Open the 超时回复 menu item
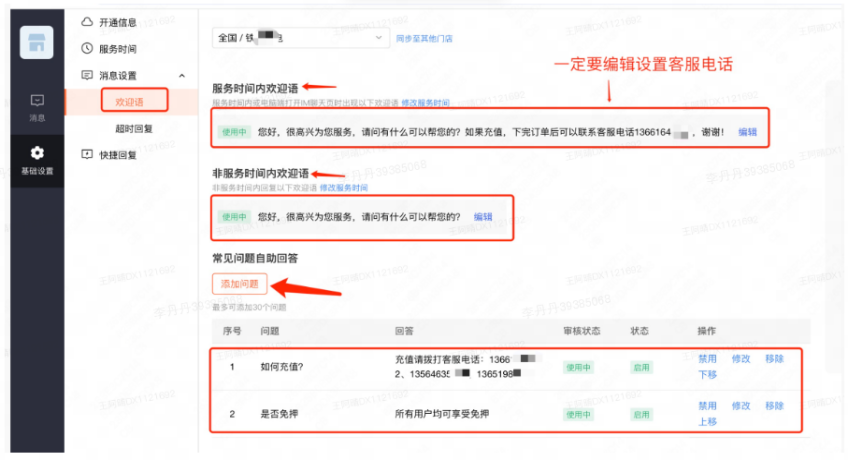The height and width of the screenshot is (461, 848). pos(134,128)
